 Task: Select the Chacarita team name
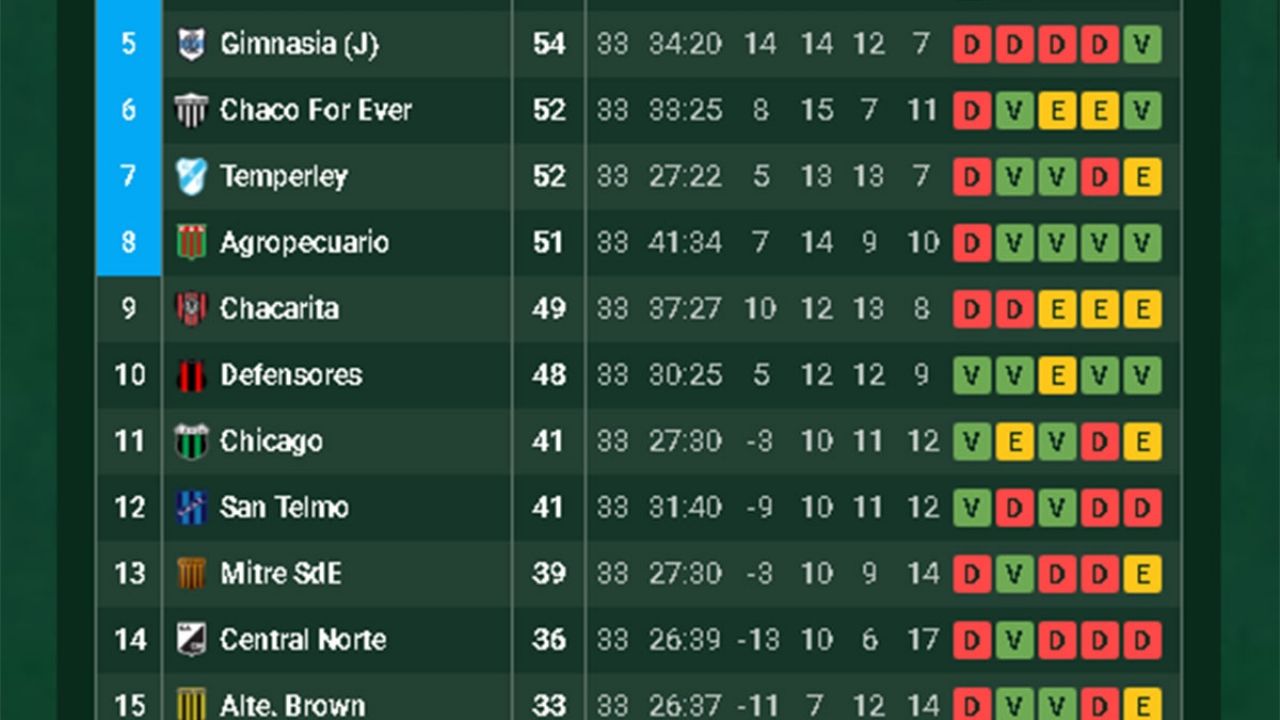[279, 308]
